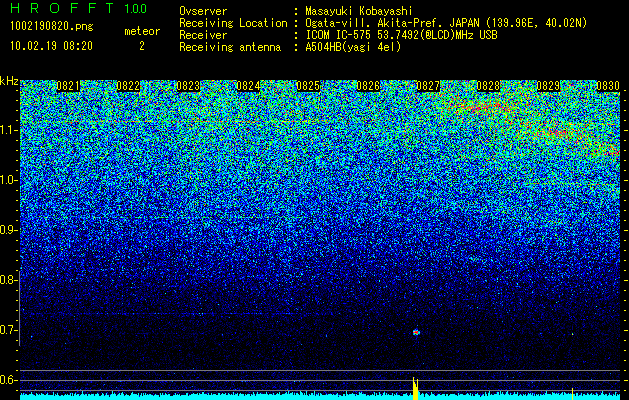Viewport: 629px width, 400px height.
Task: Click the Ogata-vill. Akita-Pref. JAPAN location text
Action: tap(446, 23)
